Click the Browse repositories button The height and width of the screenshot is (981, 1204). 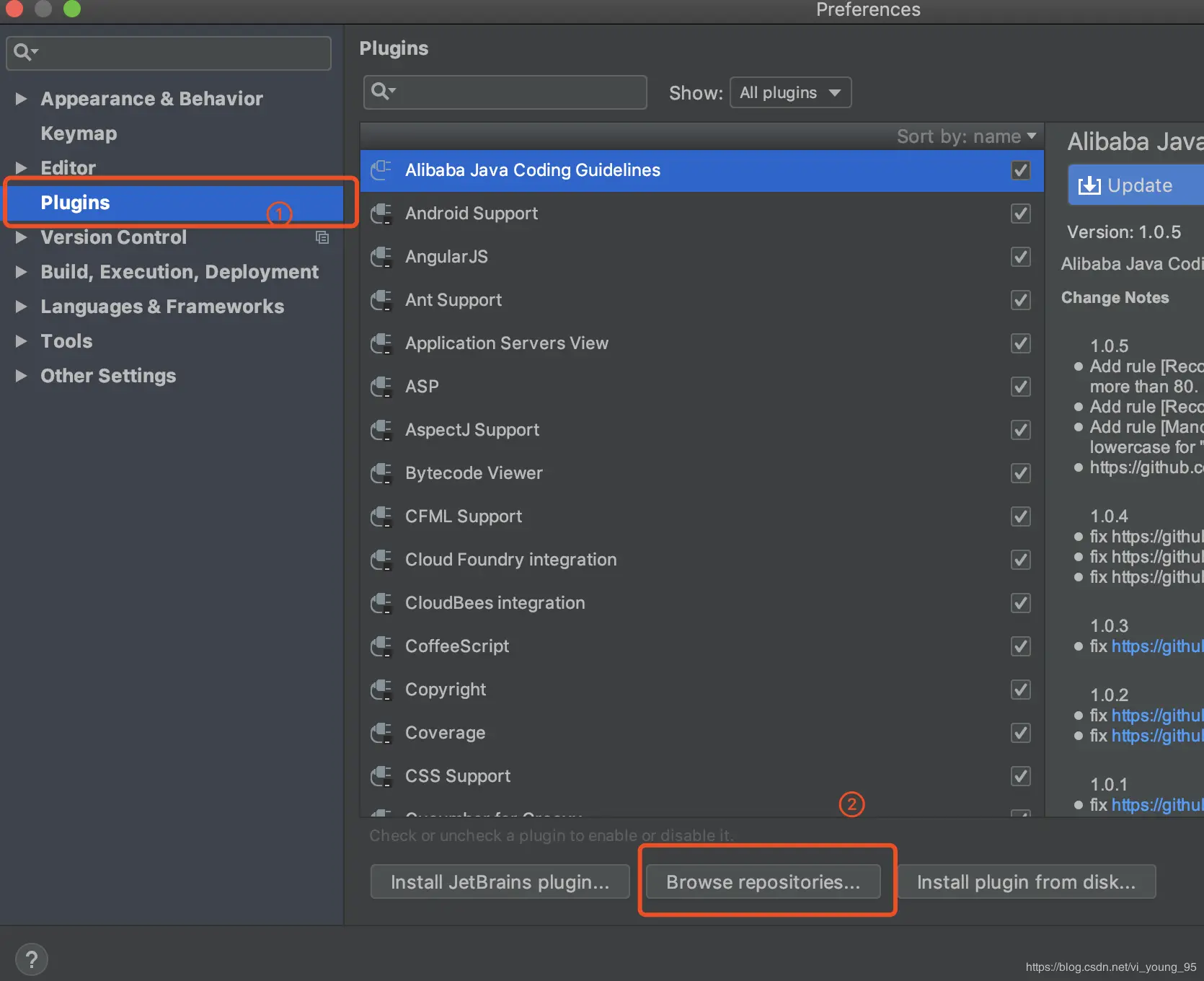click(x=763, y=881)
